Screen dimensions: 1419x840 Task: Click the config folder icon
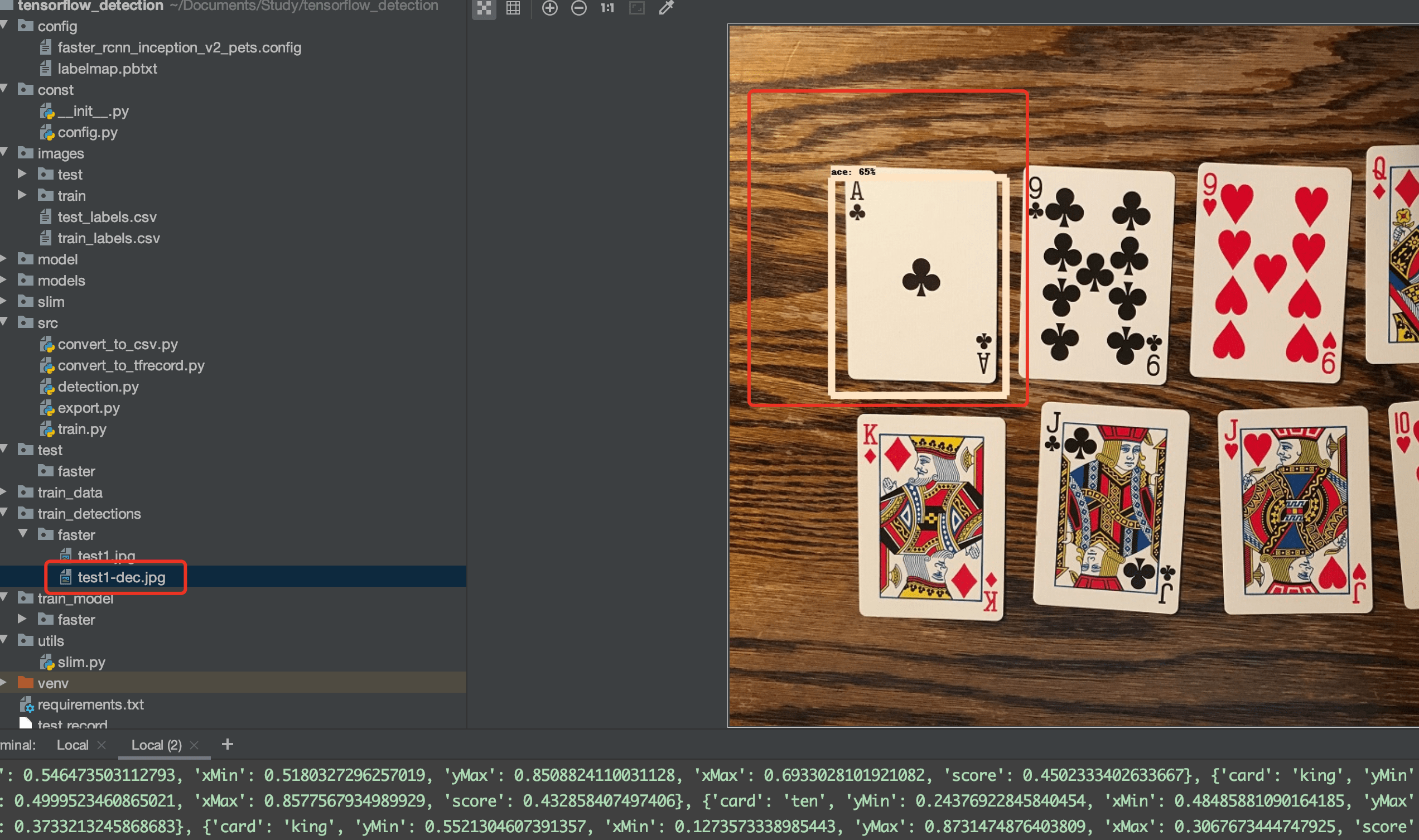coord(26,26)
